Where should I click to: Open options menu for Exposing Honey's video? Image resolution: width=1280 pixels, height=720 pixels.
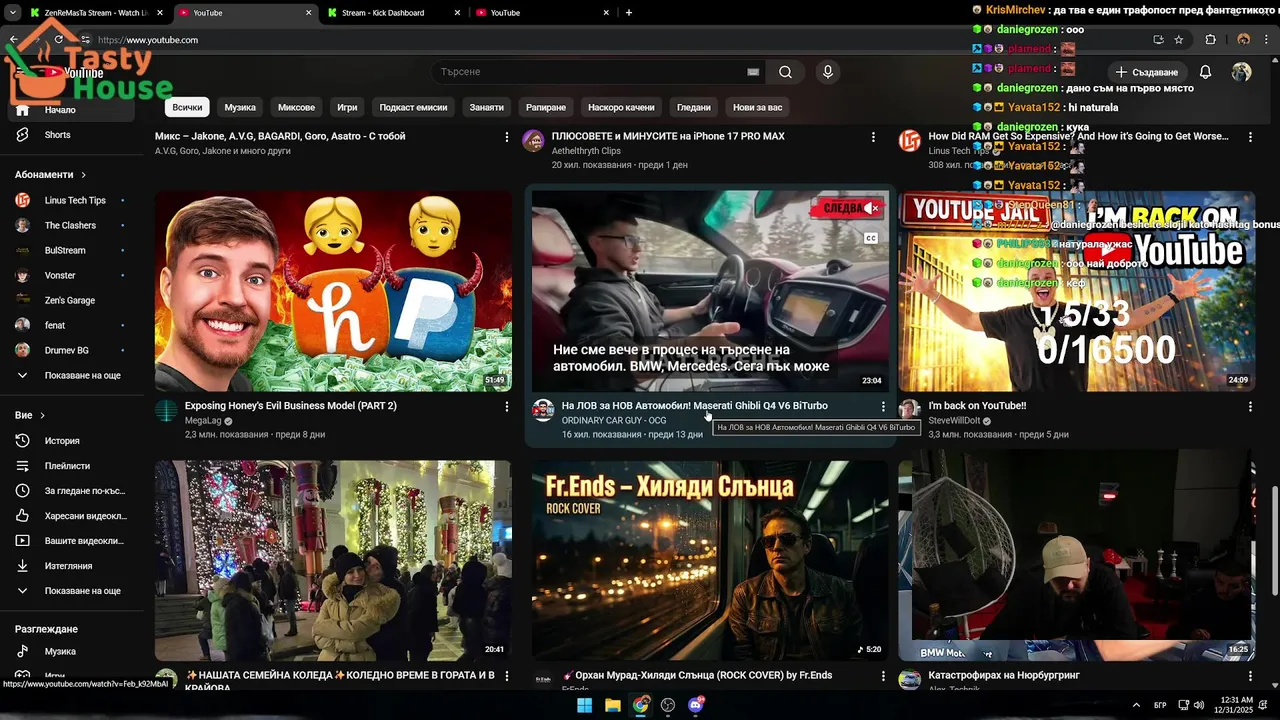click(506, 406)
